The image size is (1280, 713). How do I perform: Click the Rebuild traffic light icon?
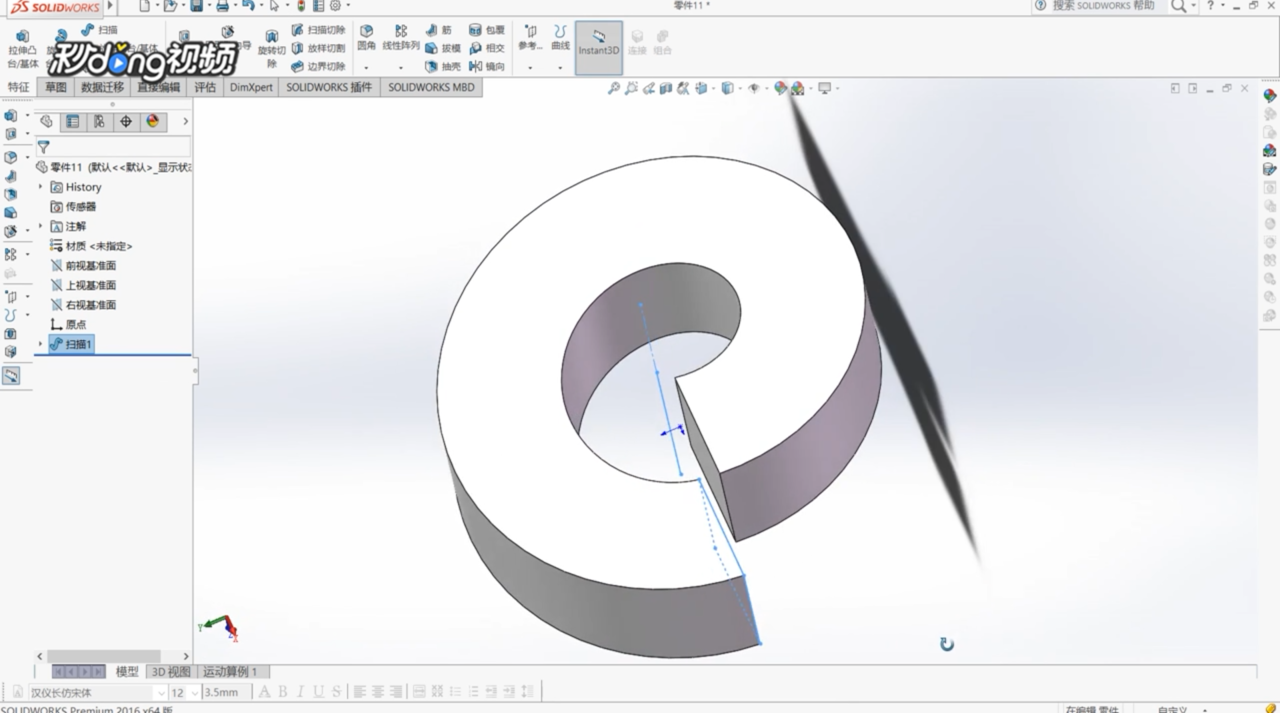pyautogui.click(x=301, y=6)
